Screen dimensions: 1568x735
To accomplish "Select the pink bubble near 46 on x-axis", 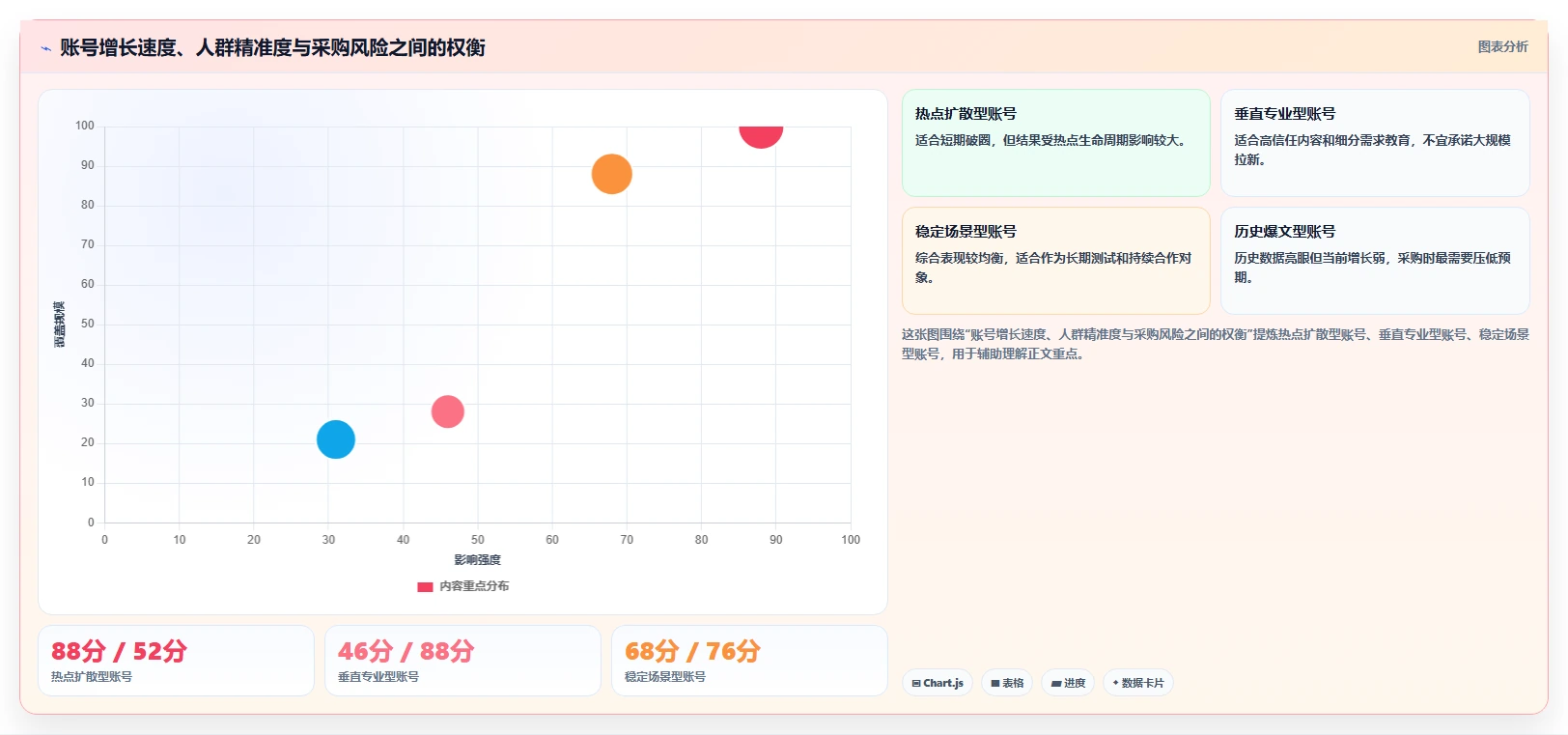I will [x=447, y=411].
